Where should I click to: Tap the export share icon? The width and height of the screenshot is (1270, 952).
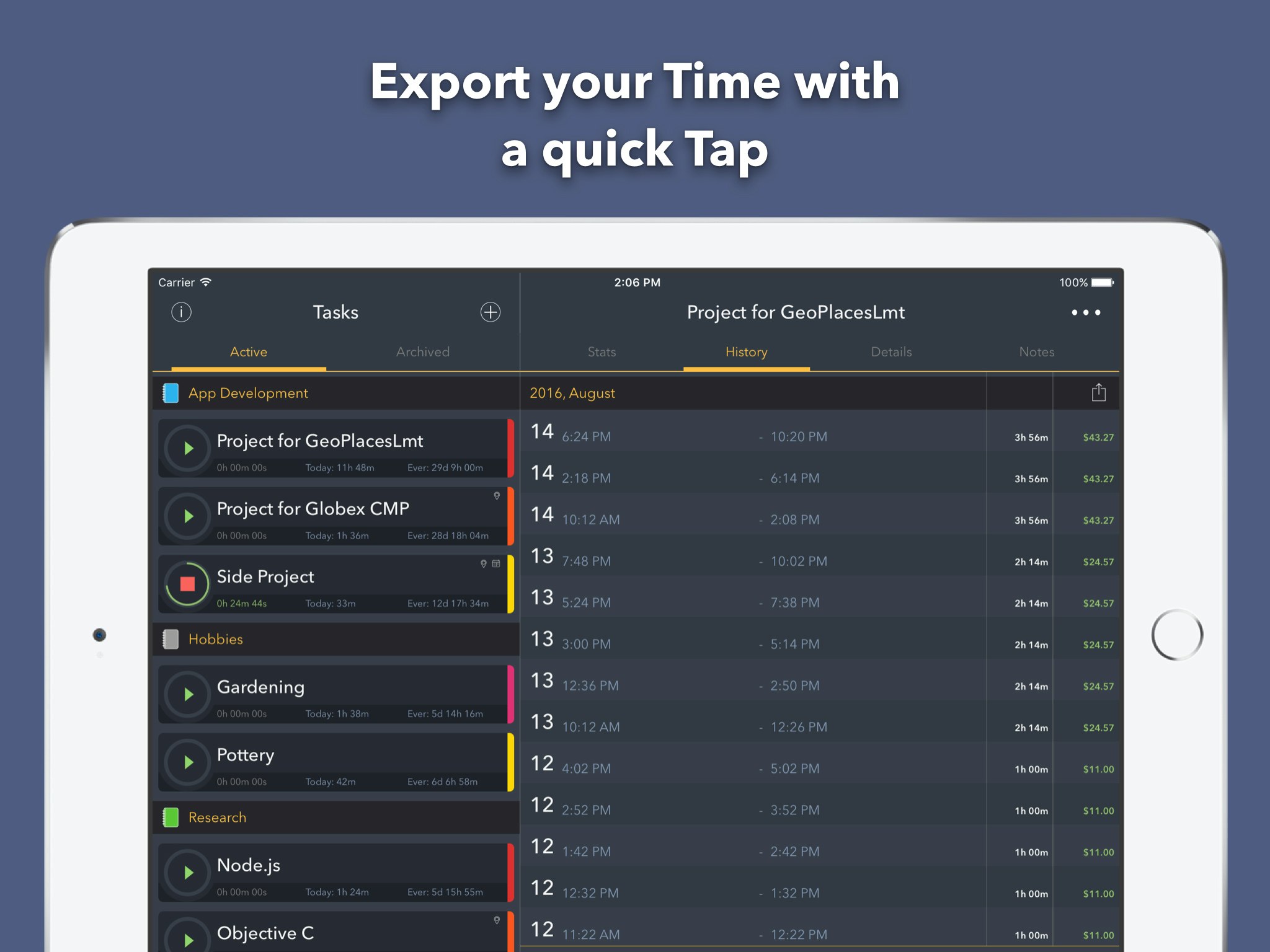[x=1098, y=392]
